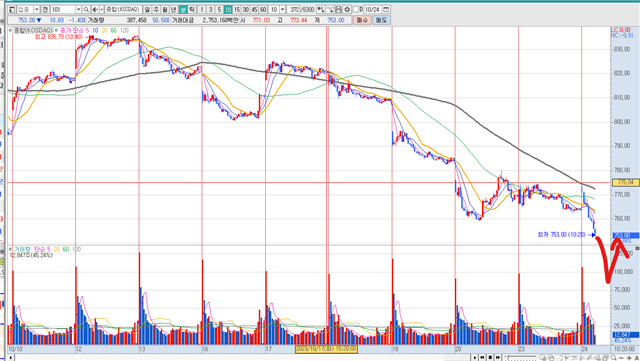Image resolution: width=640 pixels, height=361 pixels.
Task: Select the minute (분) chart button
Action: coord(183,9)
